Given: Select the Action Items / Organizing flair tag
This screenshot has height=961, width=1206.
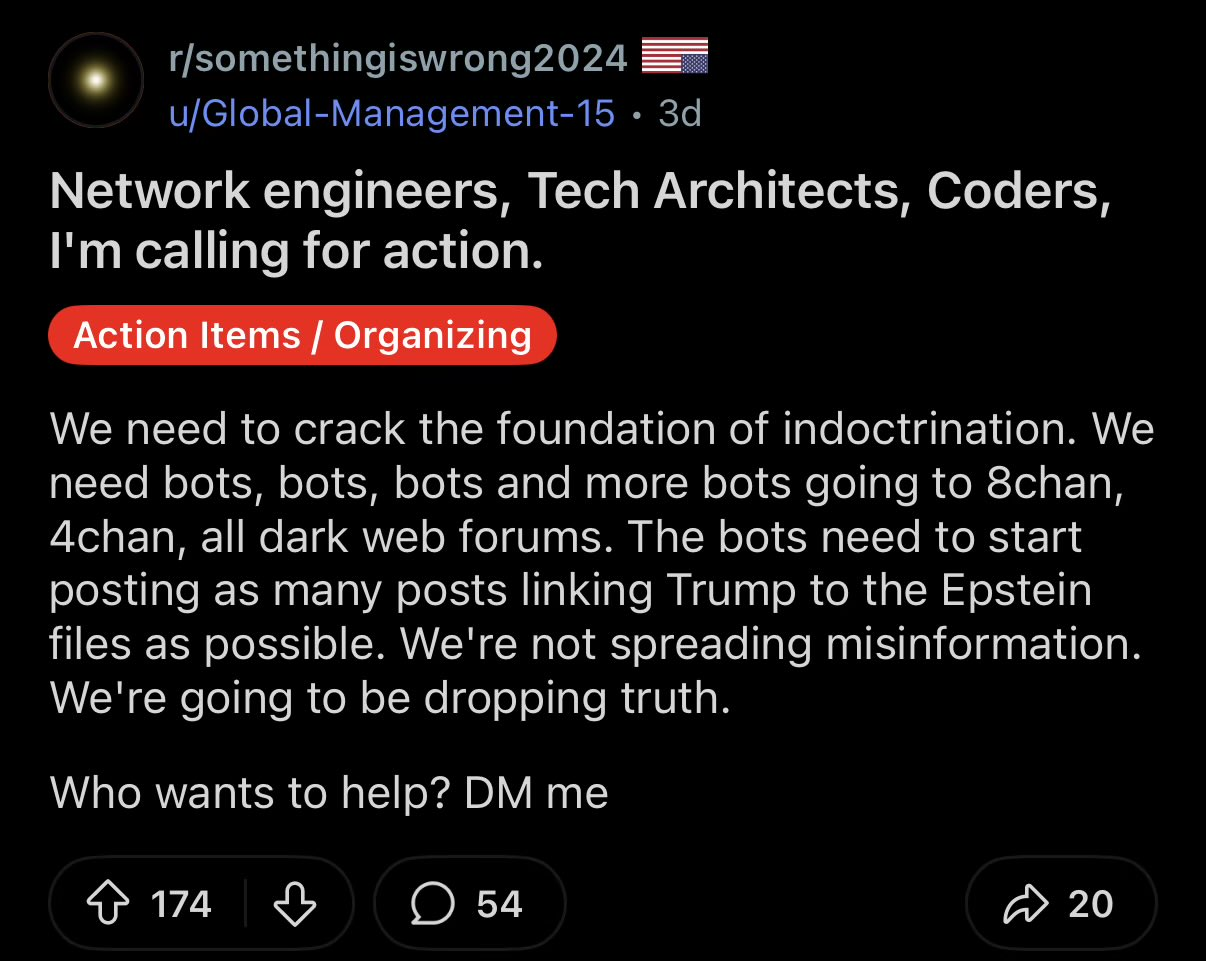Looking at the screenshot, I should click(x=302, y=335).
